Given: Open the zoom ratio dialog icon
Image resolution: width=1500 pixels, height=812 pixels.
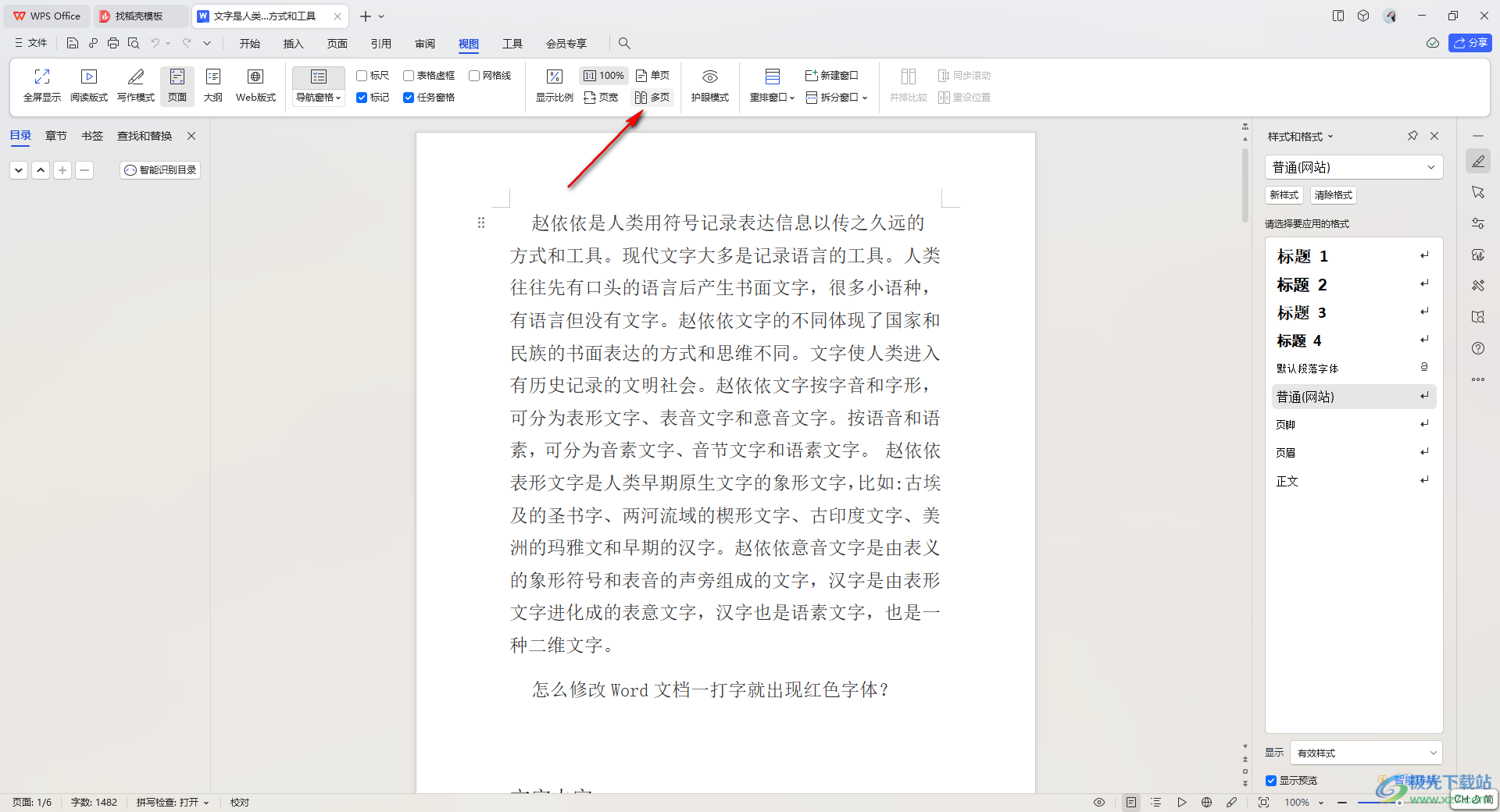Looking at the screenshot, I should [x=555, y=85].
